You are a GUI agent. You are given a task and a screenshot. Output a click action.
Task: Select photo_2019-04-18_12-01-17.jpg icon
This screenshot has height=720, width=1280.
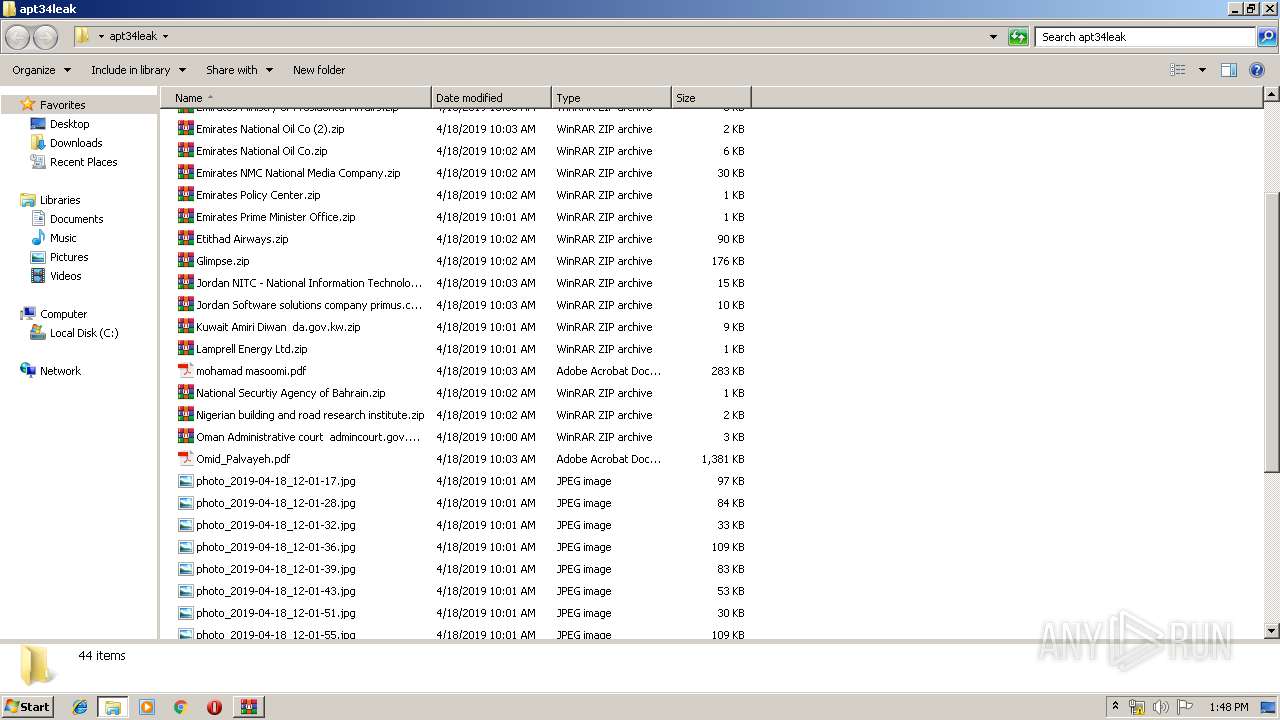[186, 481]
